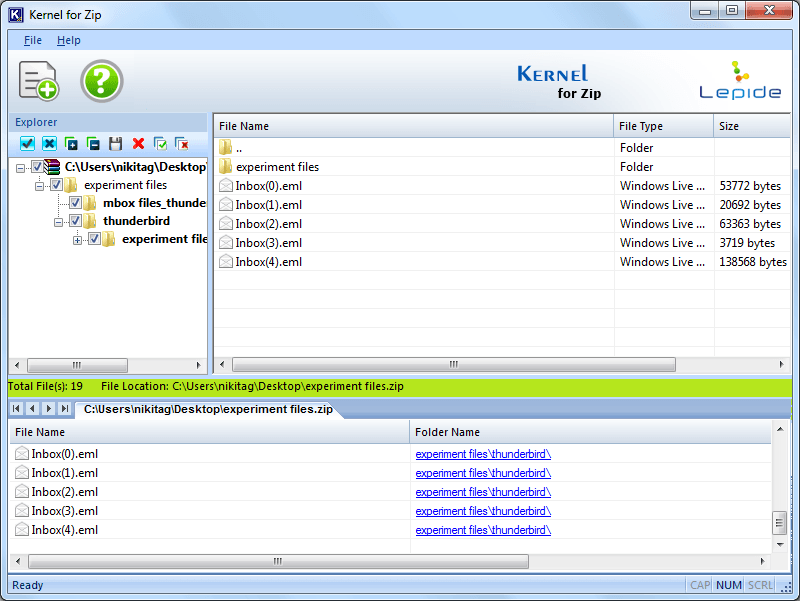Select Inbox(1).eml in the upper file list
Screen dimensions: 800x601
(268, 205)
